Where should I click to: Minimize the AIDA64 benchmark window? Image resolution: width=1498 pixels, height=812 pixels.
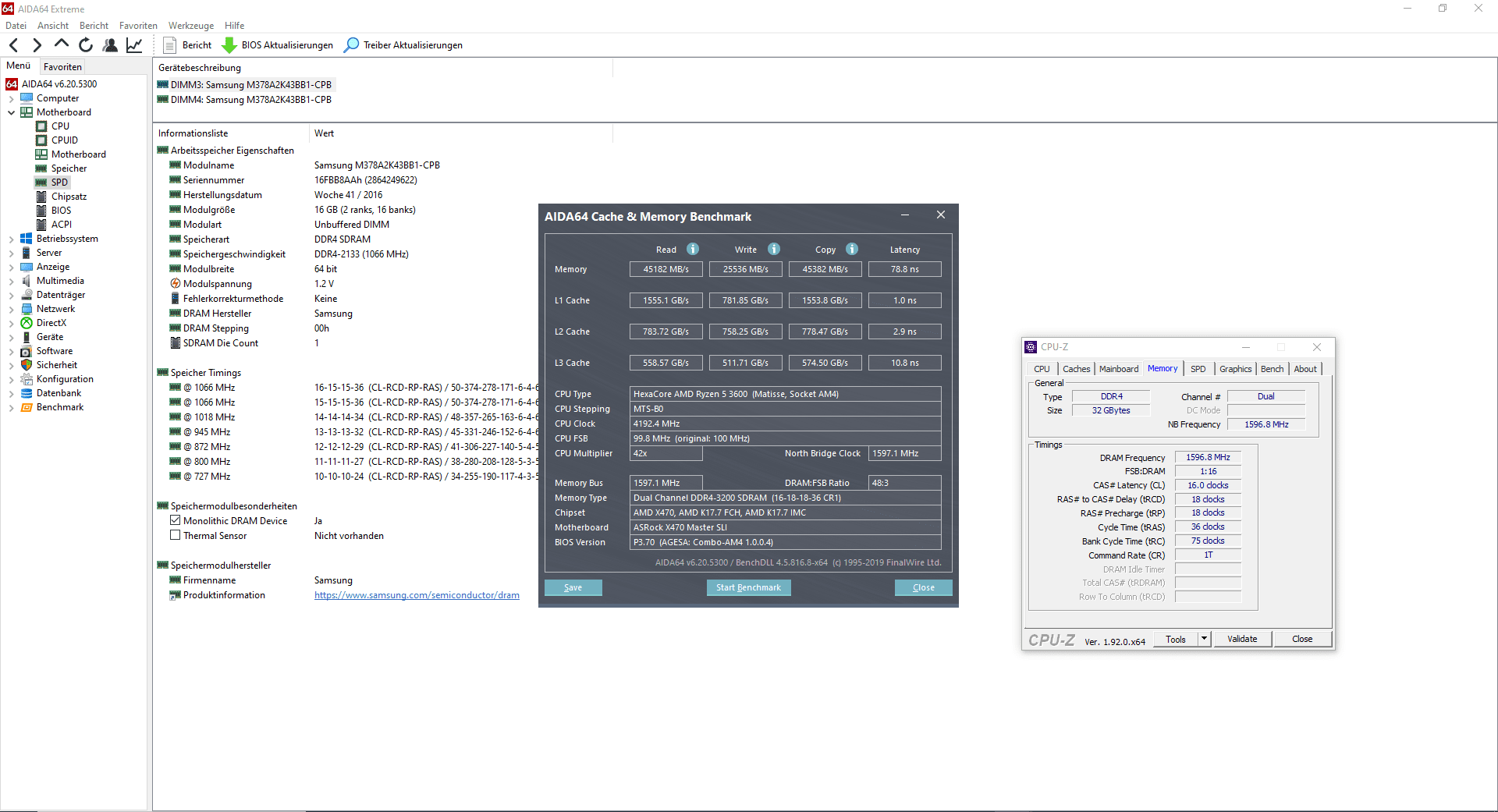click(x=905, y=215)
